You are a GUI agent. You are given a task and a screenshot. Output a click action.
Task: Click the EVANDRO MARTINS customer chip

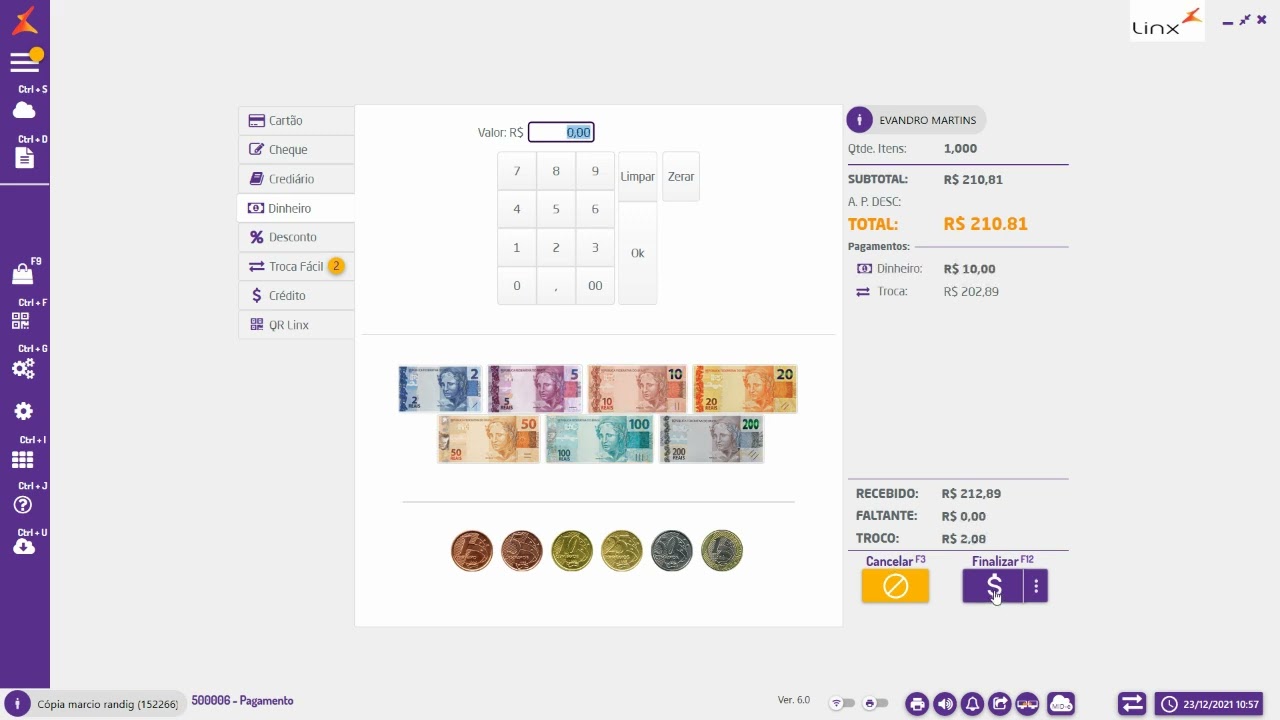(x=916, y=120)
